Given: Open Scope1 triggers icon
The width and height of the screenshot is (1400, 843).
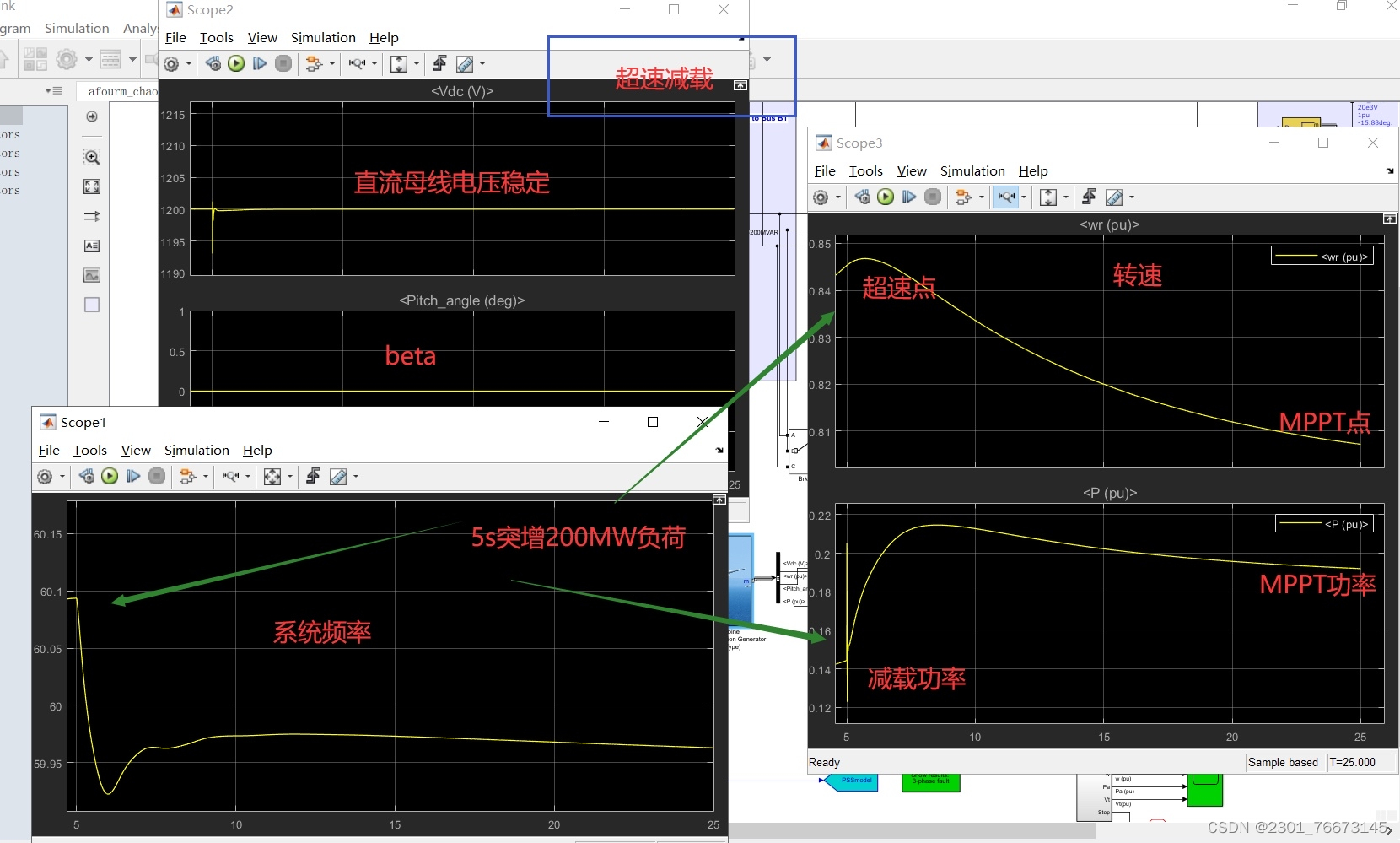Looking at the screenshot, I should [313, 476].
